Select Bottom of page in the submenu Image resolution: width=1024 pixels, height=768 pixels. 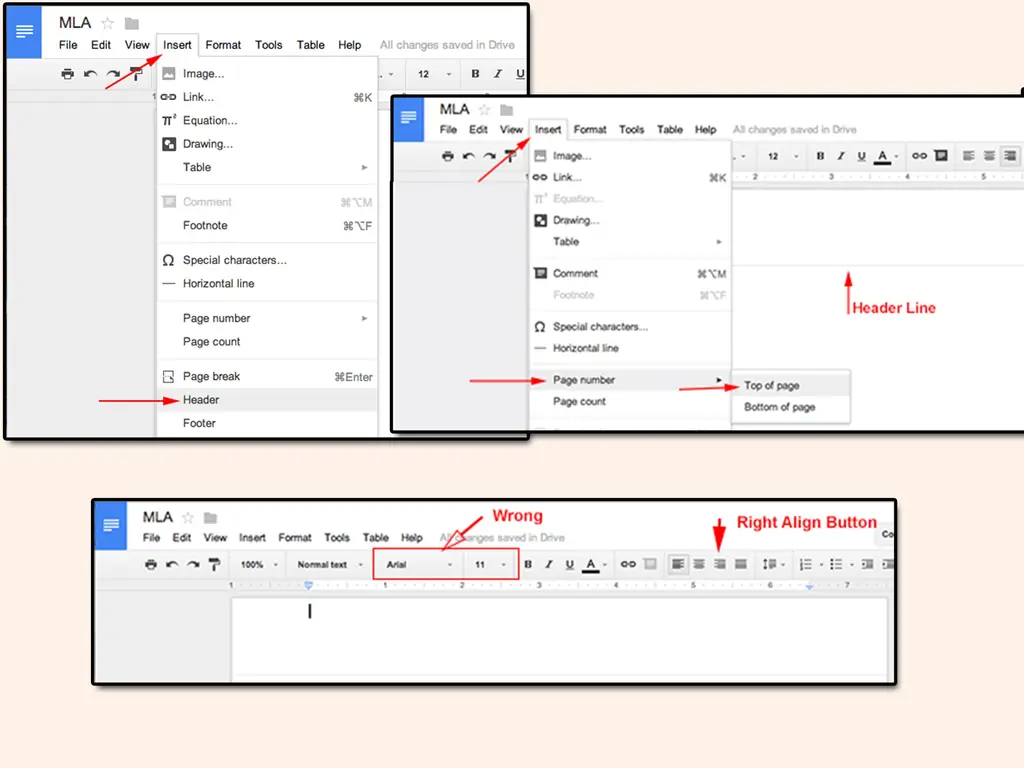(x=780, y=408)
